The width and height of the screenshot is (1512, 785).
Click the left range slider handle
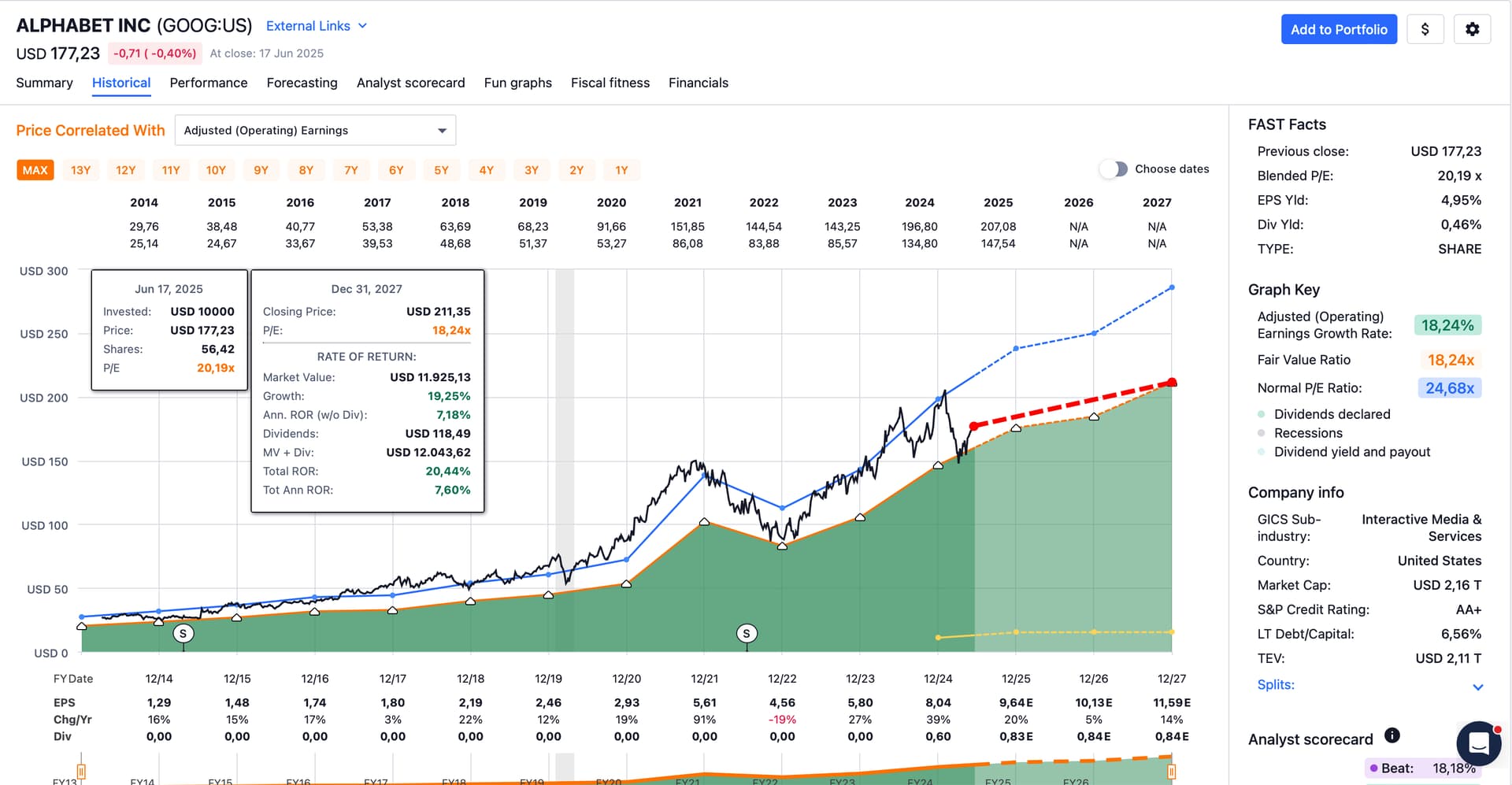[81, 771]
